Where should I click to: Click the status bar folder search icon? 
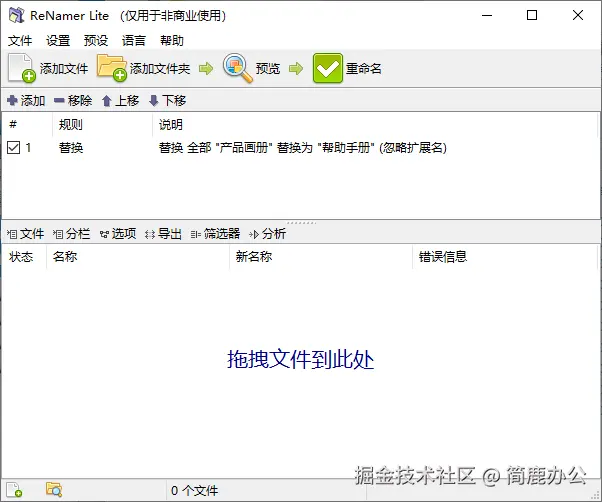click(x=54, y=490)
